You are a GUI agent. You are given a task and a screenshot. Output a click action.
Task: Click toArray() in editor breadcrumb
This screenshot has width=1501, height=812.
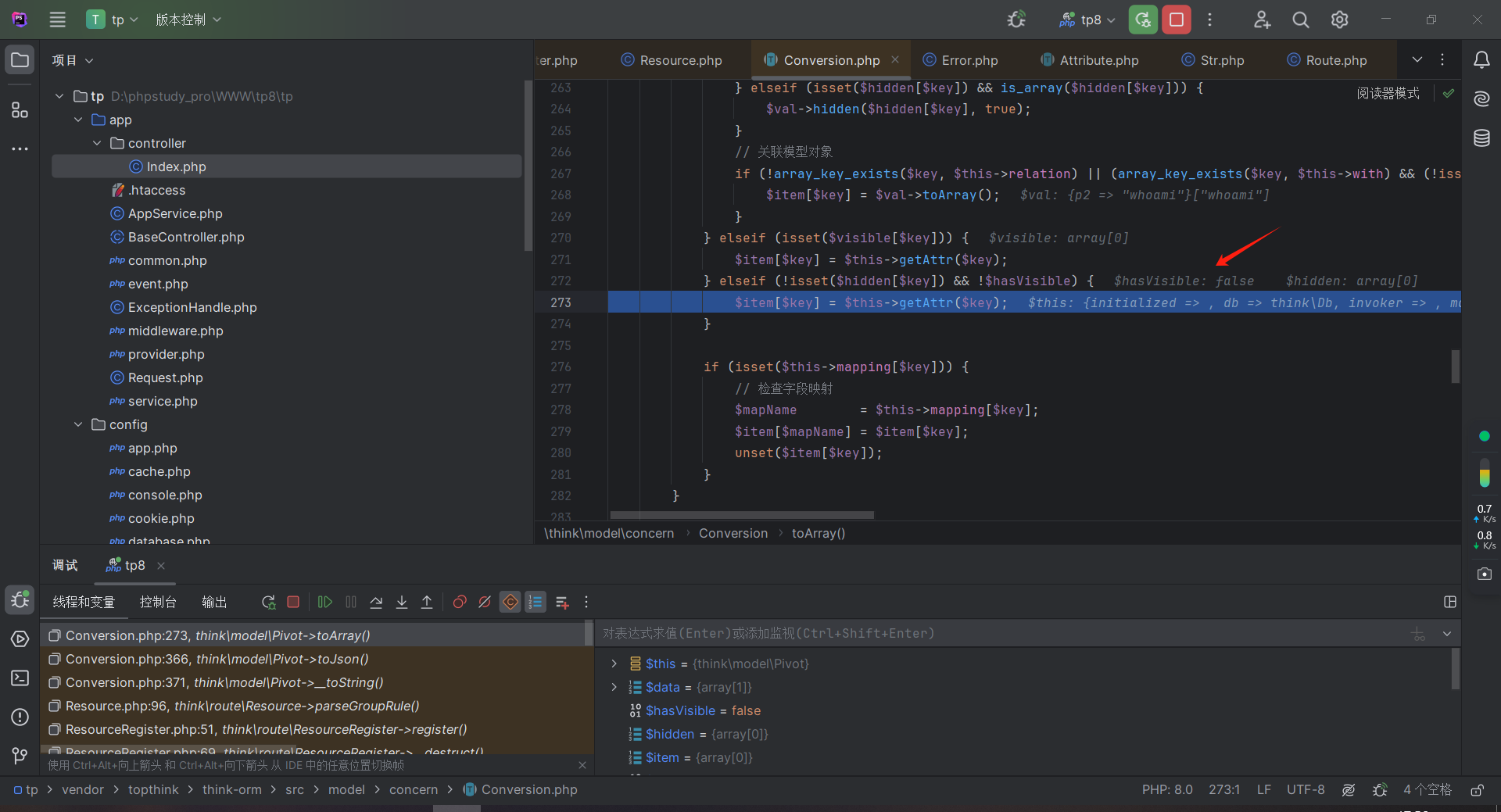818,533
